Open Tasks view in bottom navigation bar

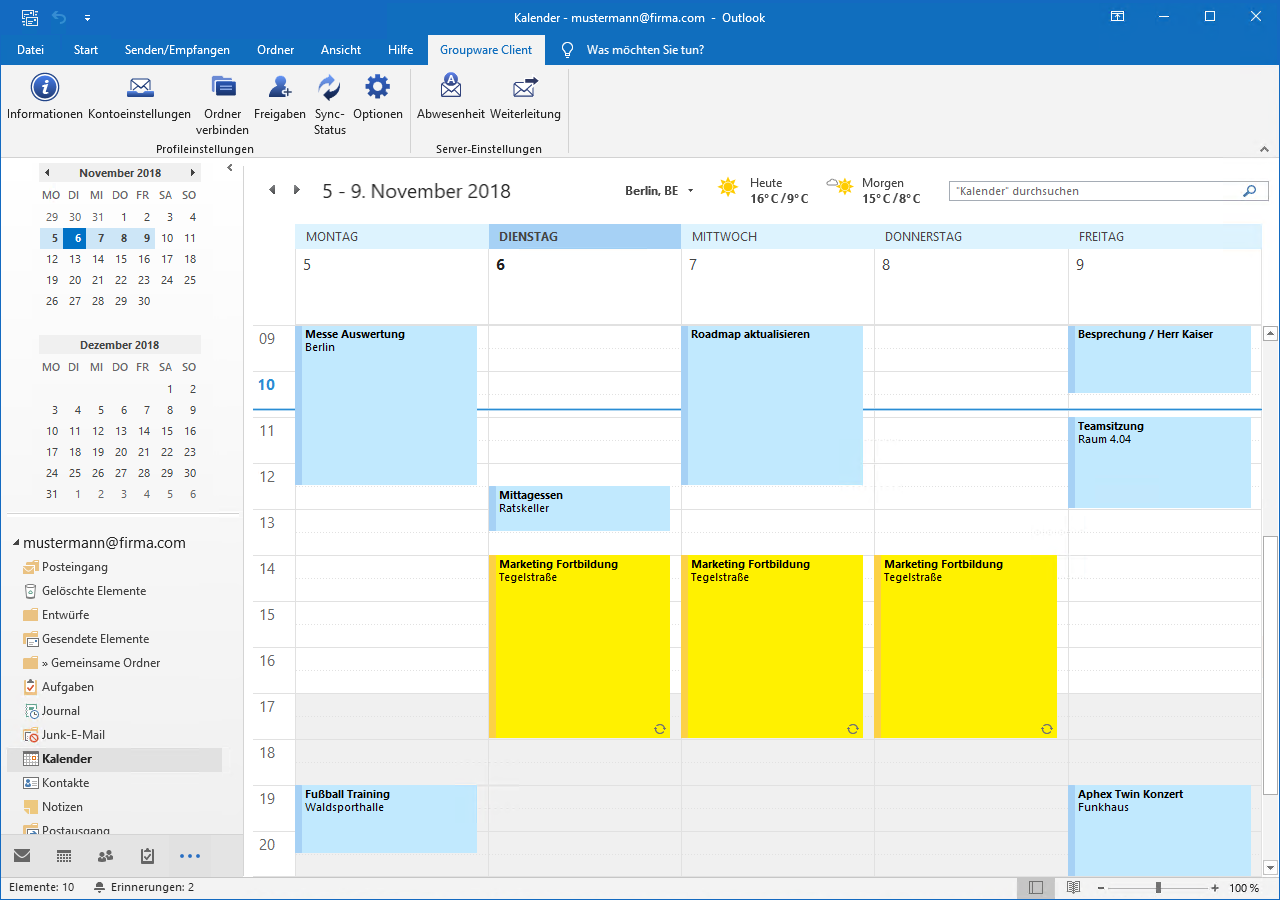(x=148, y=856)
